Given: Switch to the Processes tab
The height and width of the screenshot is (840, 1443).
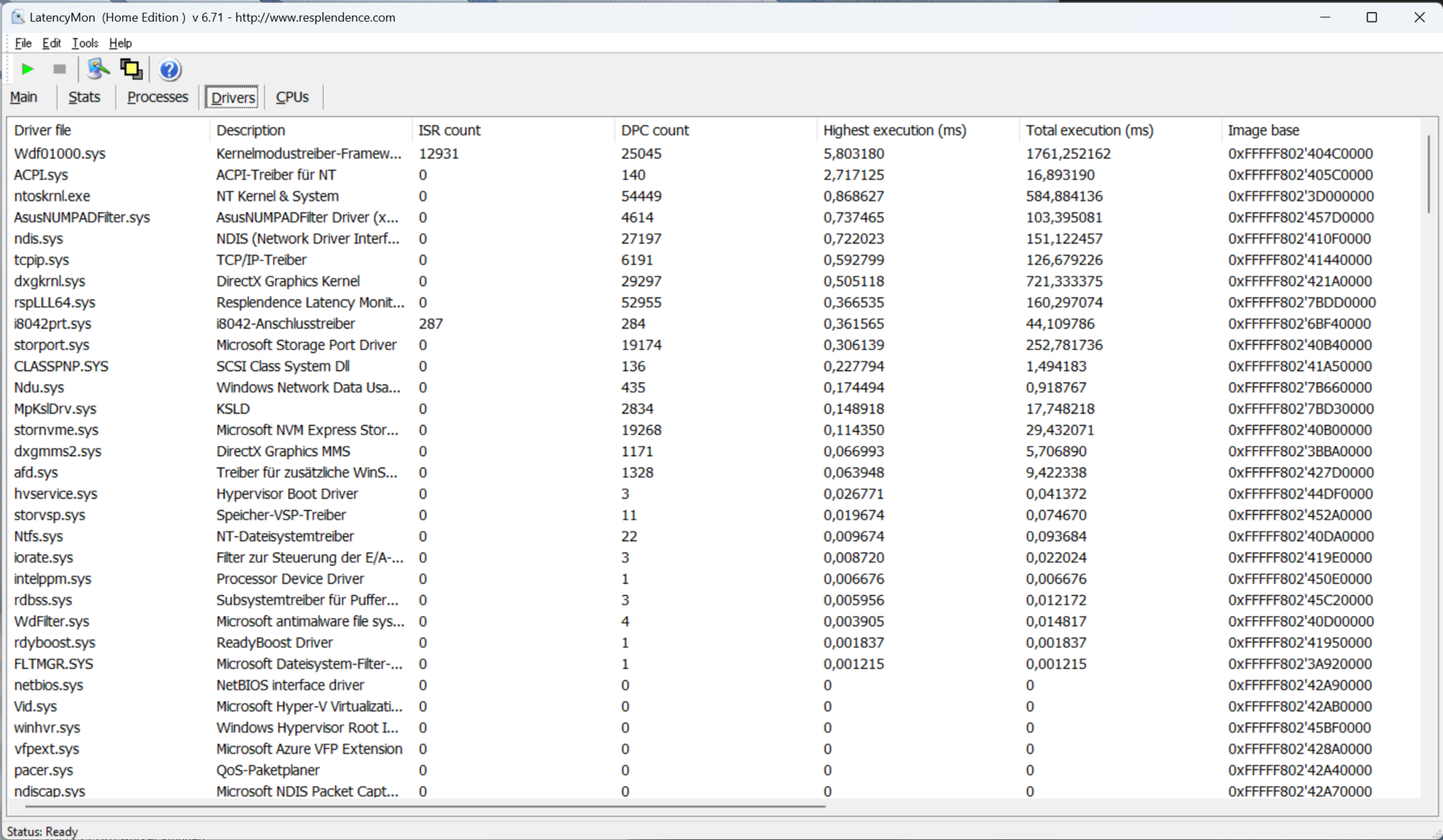Looking at the screenshot, I should pos(157,97).
